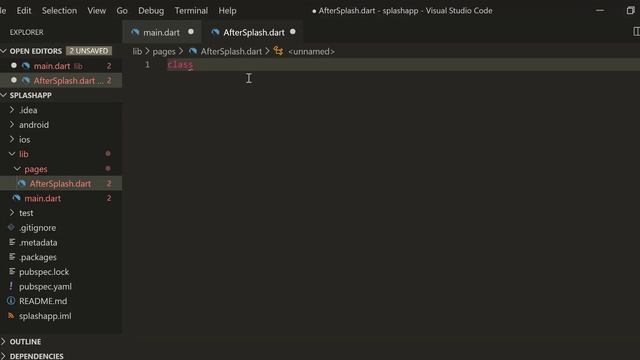The width and height of the screenshot is (640, 360).
Task: Open the pubspec.yaml file
Action: (61, 287)
